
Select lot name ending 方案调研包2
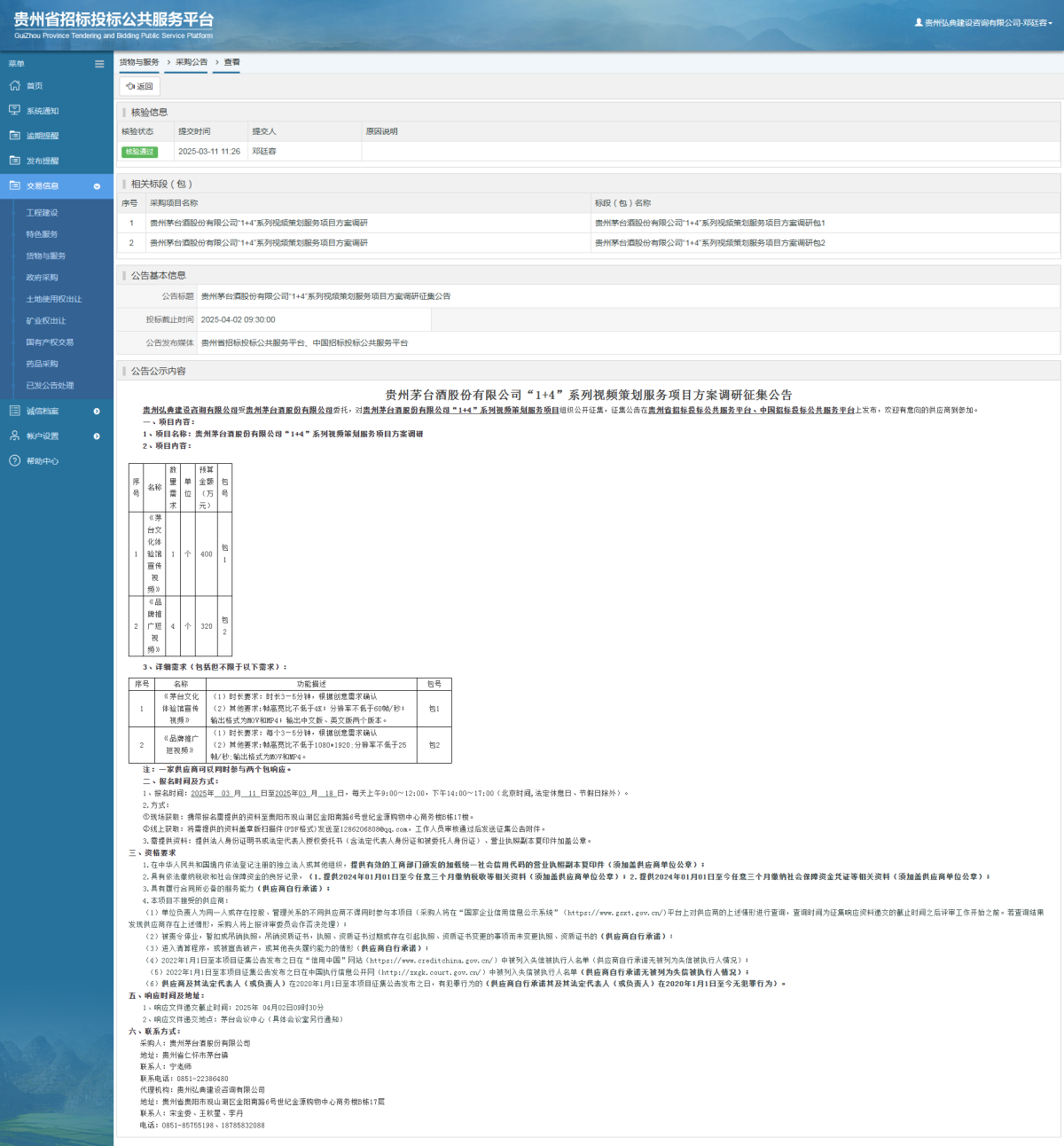[710, 242]
